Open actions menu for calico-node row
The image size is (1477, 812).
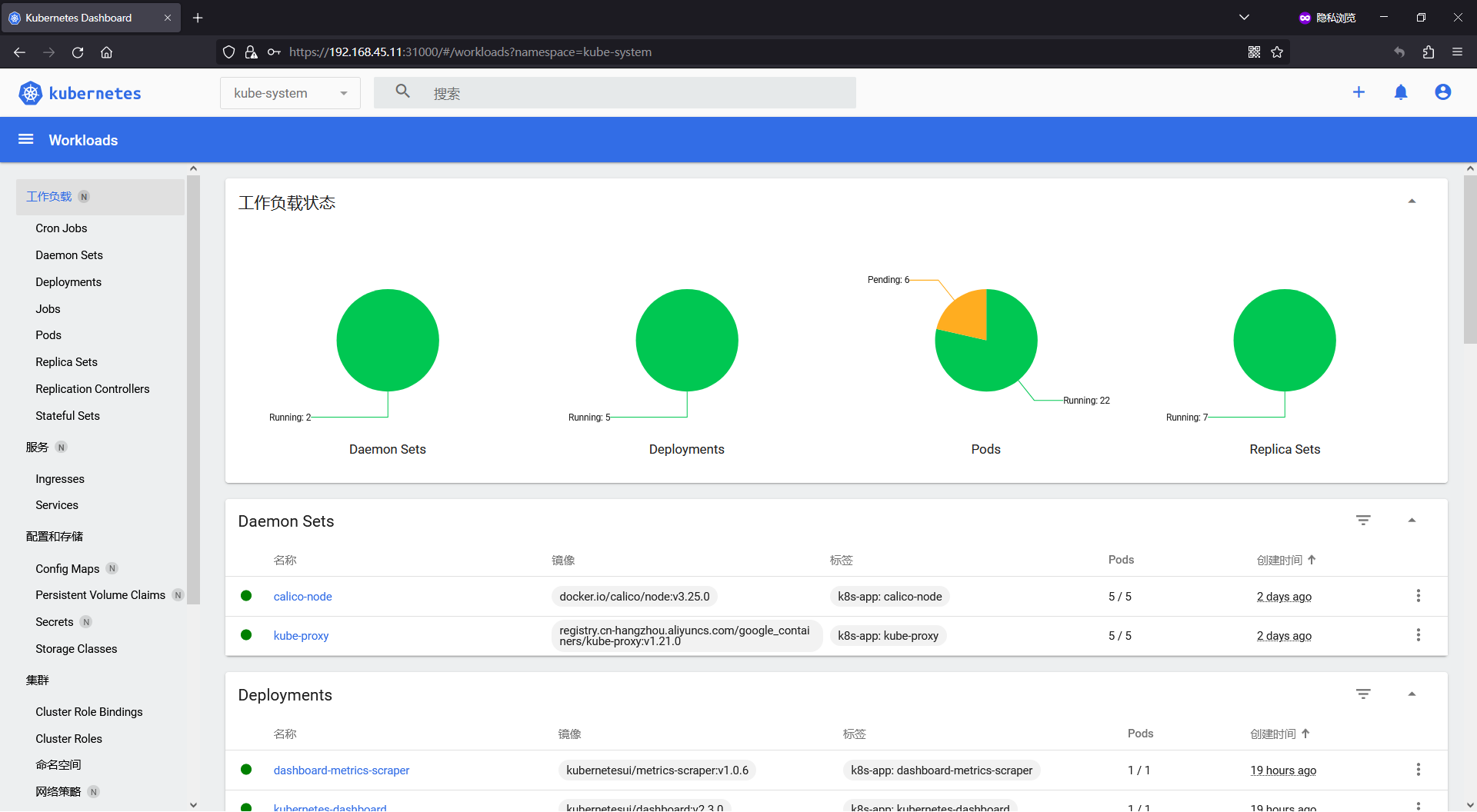(1418, 596)
